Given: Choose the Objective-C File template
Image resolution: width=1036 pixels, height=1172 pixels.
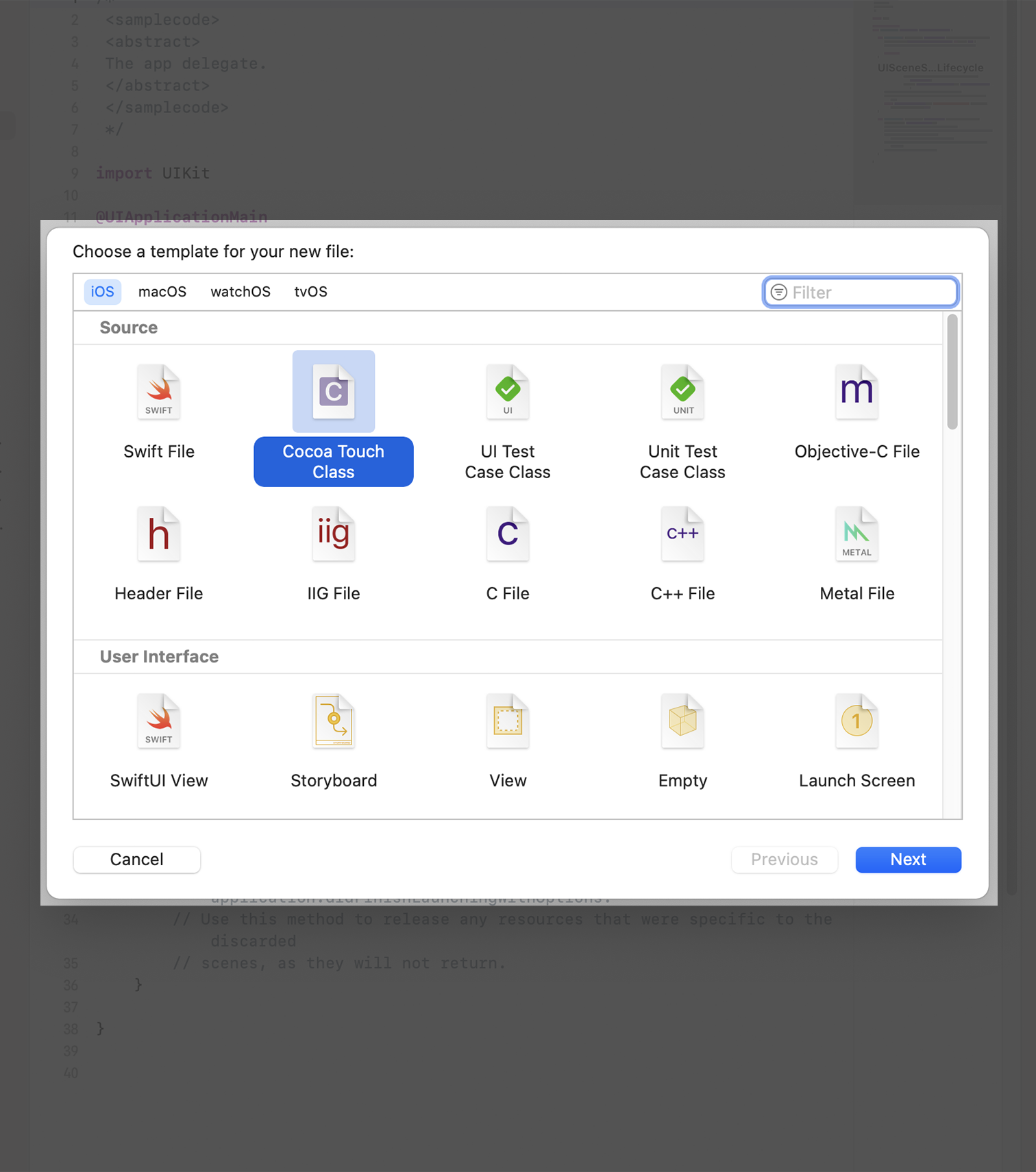Looking at the screenshot, I should tap(856, 392).
